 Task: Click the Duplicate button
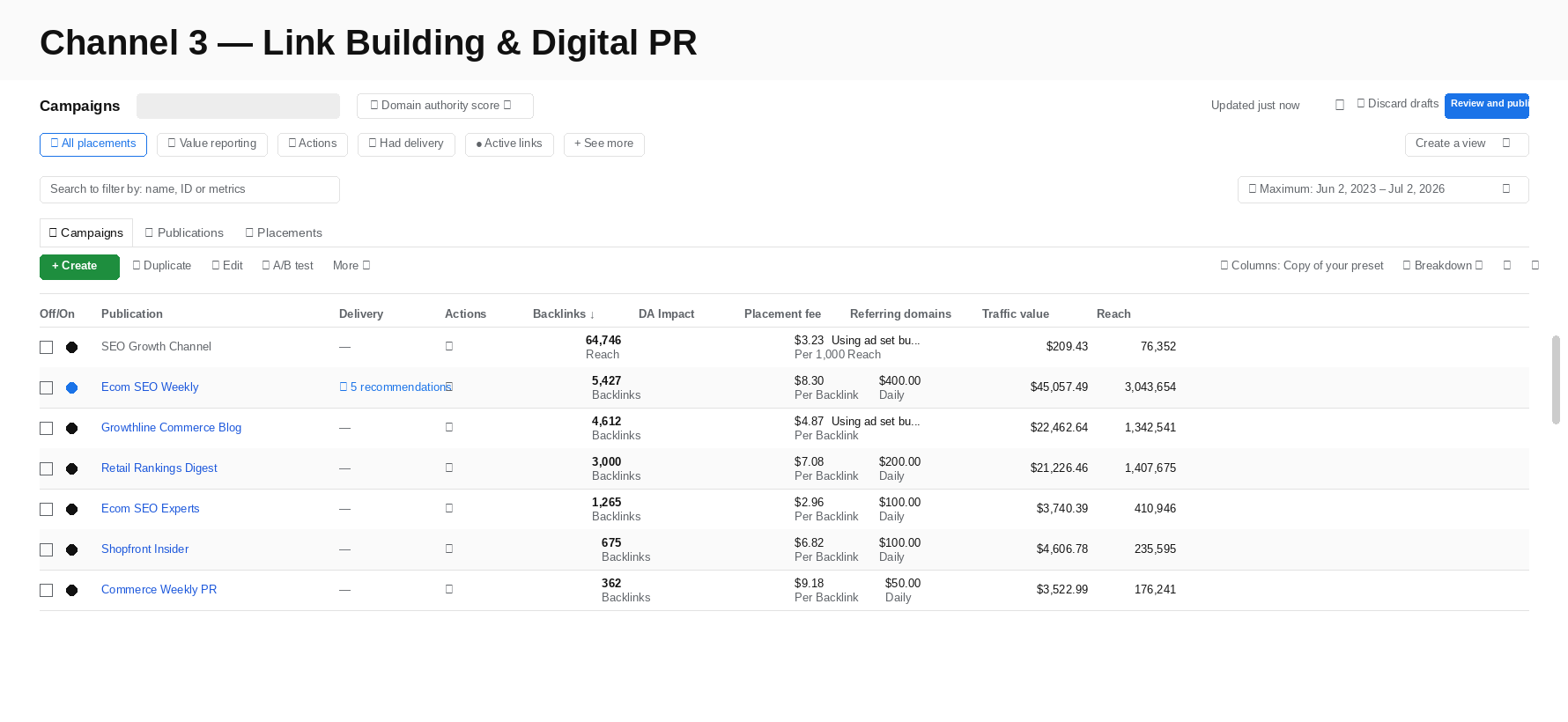click(x=162, y=266)
